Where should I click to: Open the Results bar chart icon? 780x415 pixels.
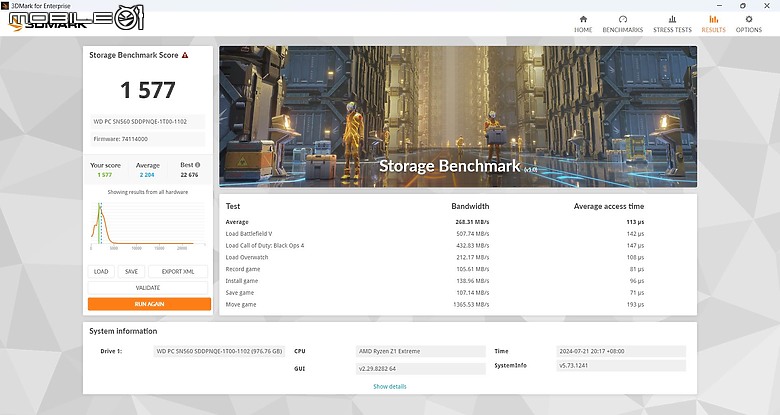pos(713,19)
